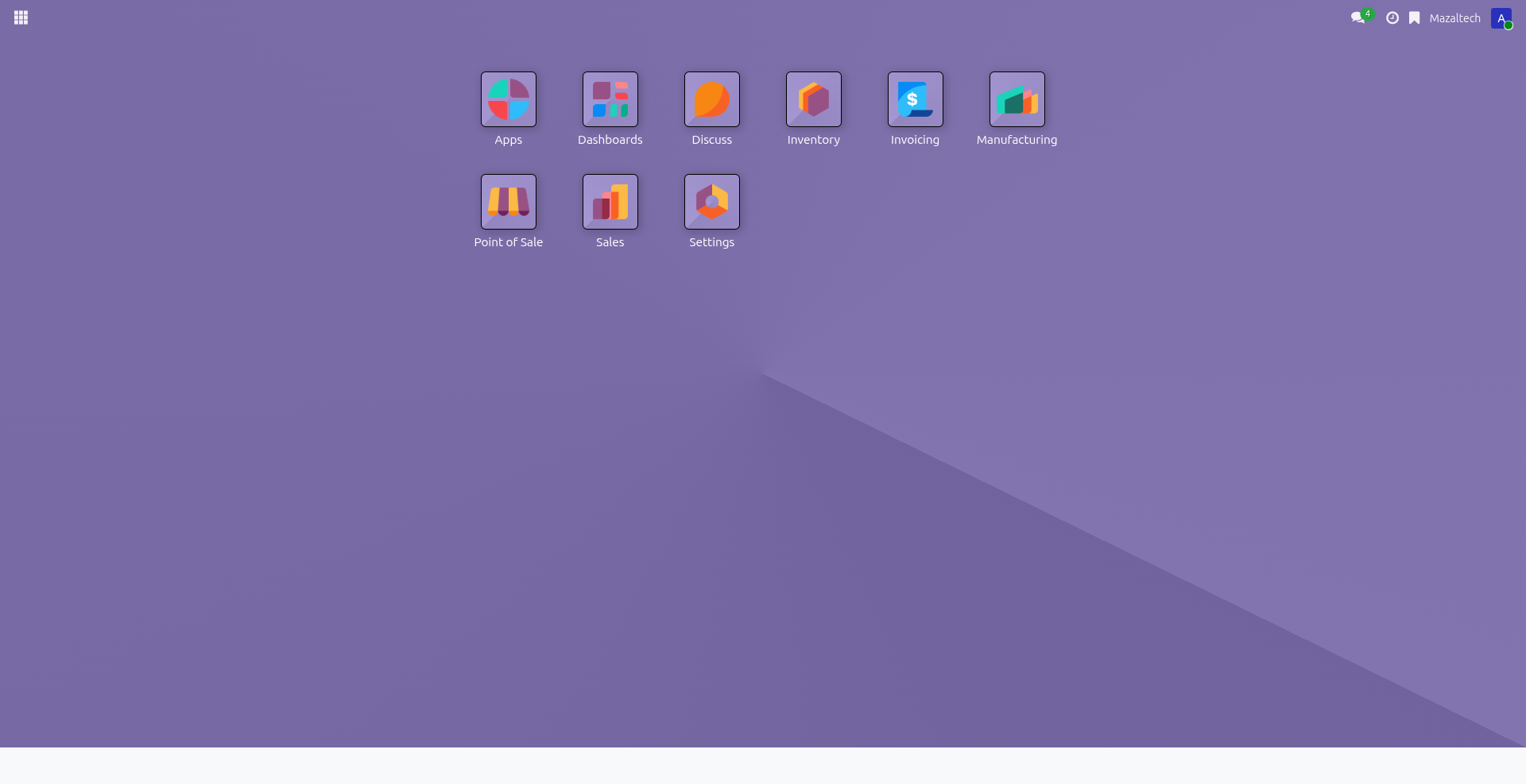Open the Discuss app
Screen dimensions: 1526x784
click(711, 99)
